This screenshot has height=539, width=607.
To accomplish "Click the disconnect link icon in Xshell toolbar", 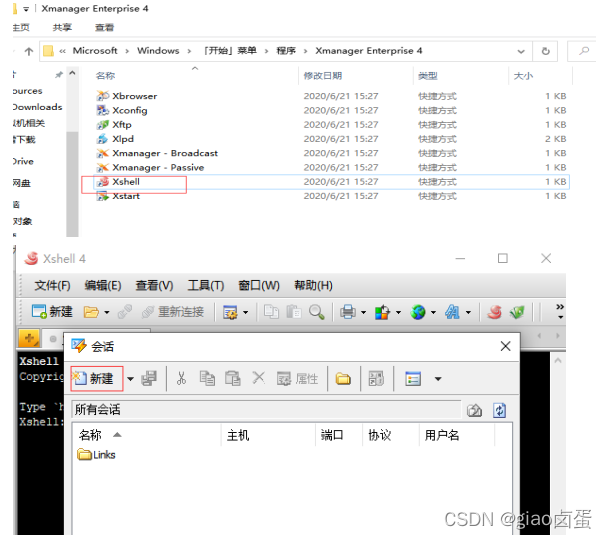I will [125, 312].
